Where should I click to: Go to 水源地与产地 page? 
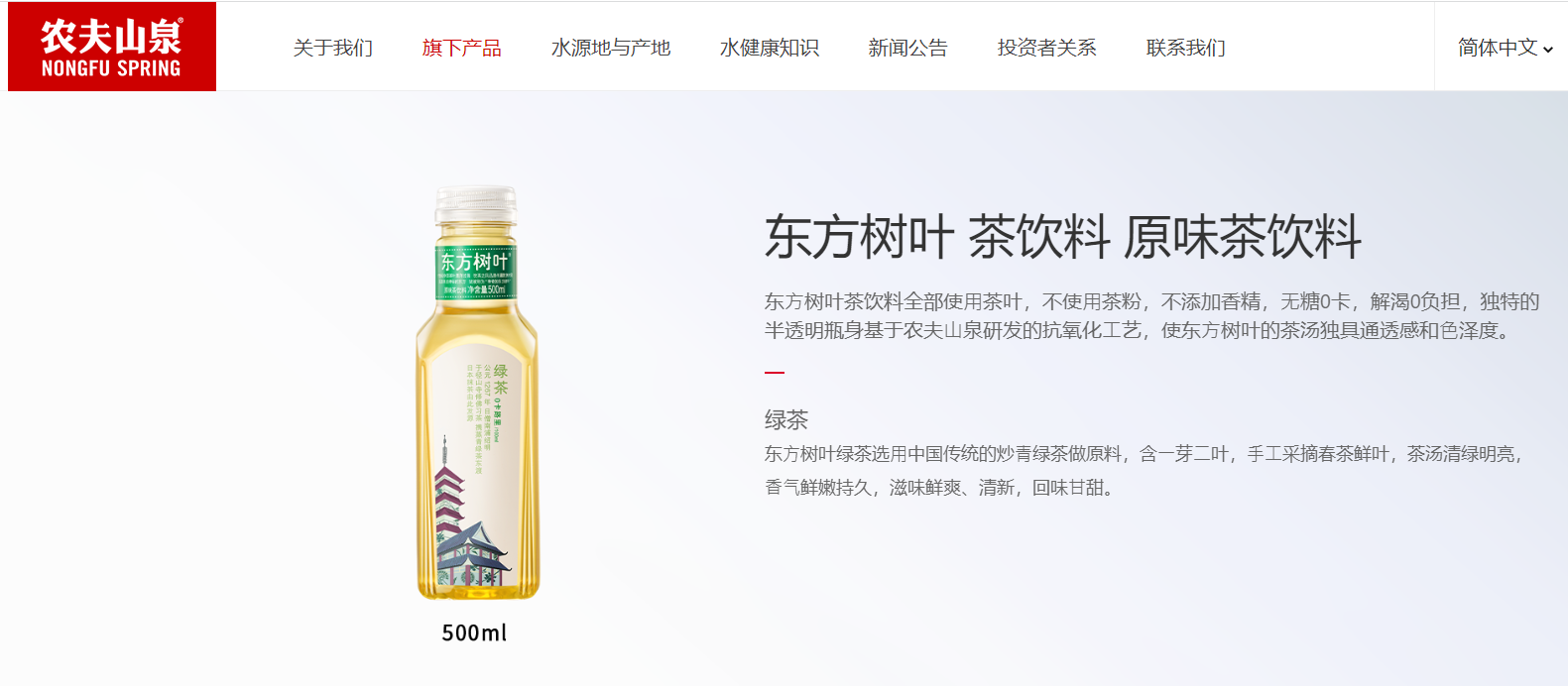pos(611,48)
